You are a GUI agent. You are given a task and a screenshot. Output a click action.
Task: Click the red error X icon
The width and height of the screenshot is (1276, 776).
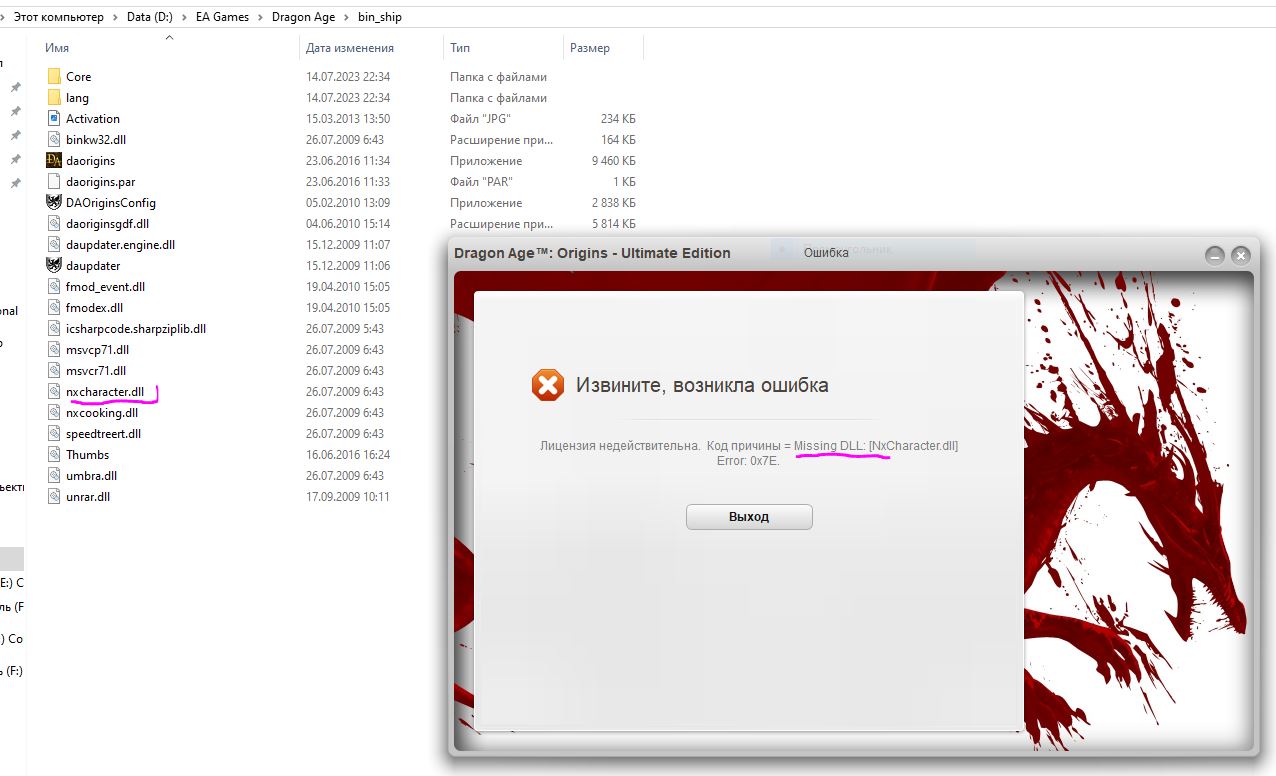coord(548,385)
